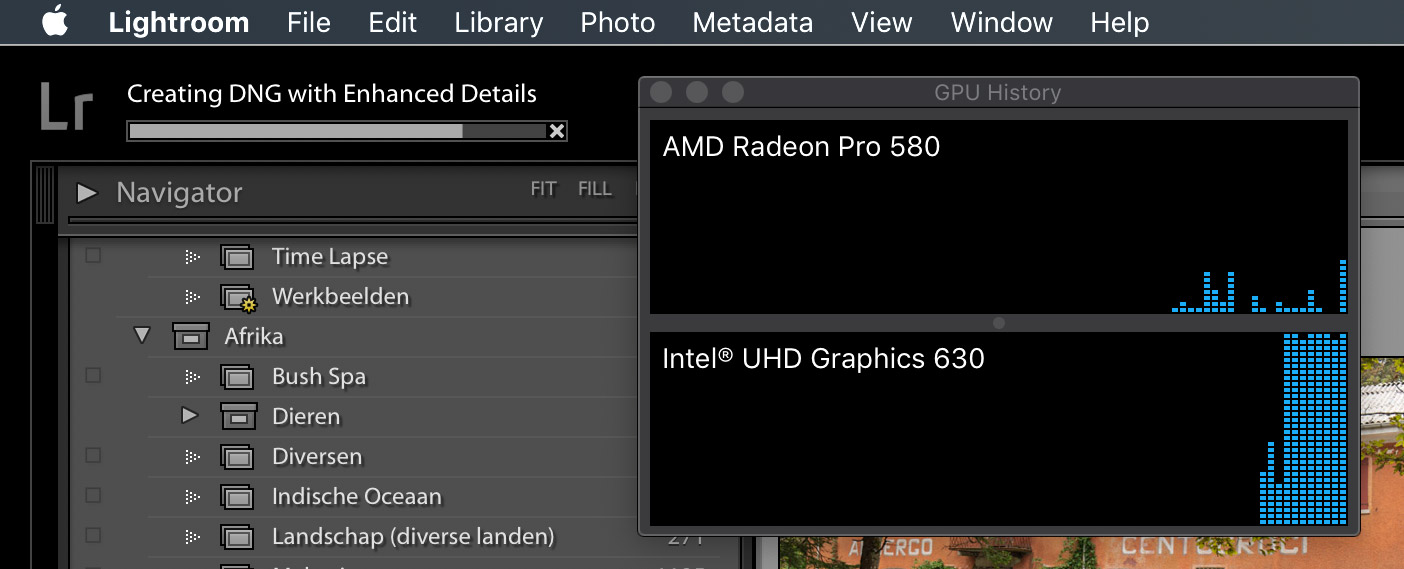Viewport: 1404px width, 569px height.
Task: Click the Time Lapse collection icon
Action: click(237, 257)
